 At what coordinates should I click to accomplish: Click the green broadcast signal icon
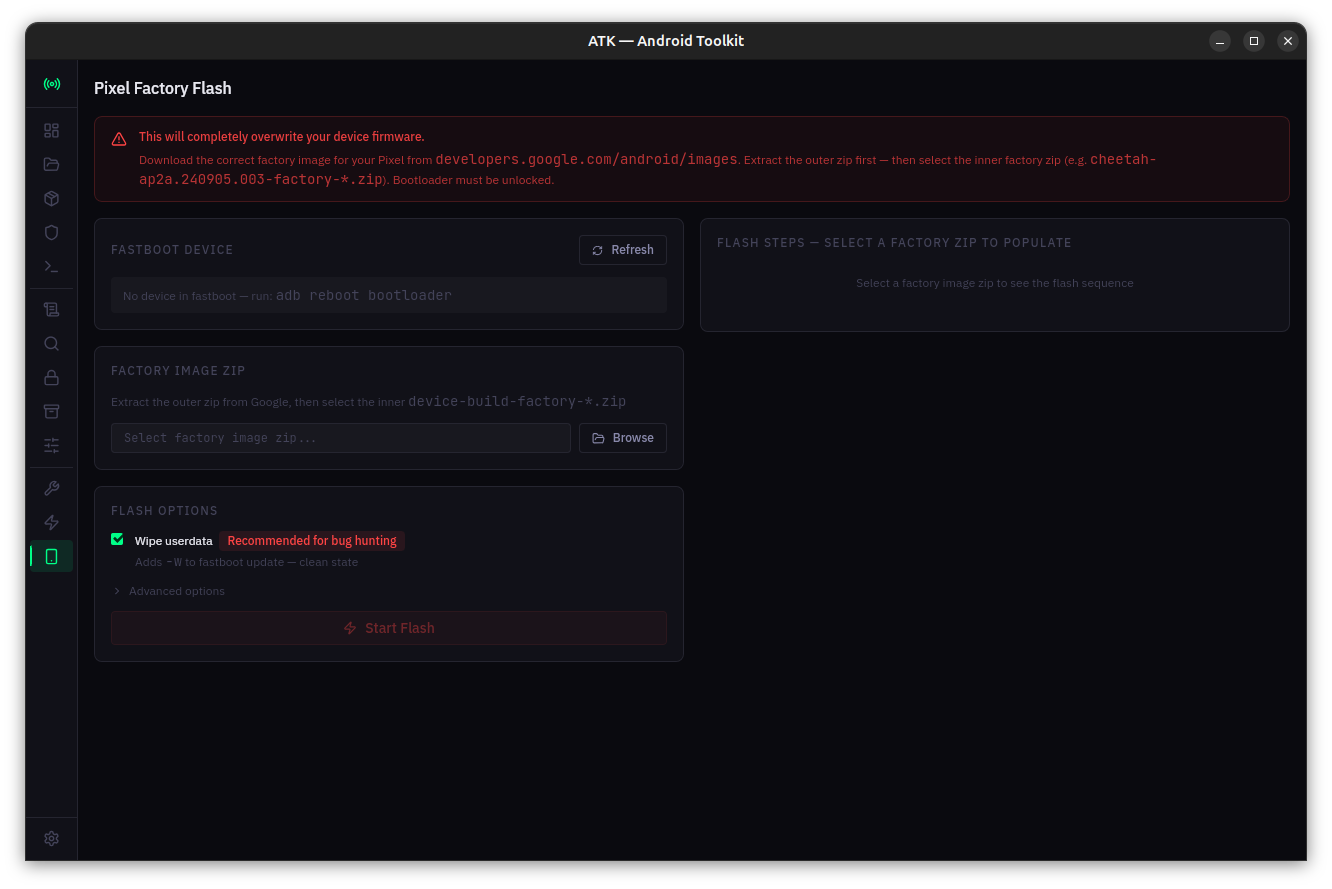pos(52,84)
